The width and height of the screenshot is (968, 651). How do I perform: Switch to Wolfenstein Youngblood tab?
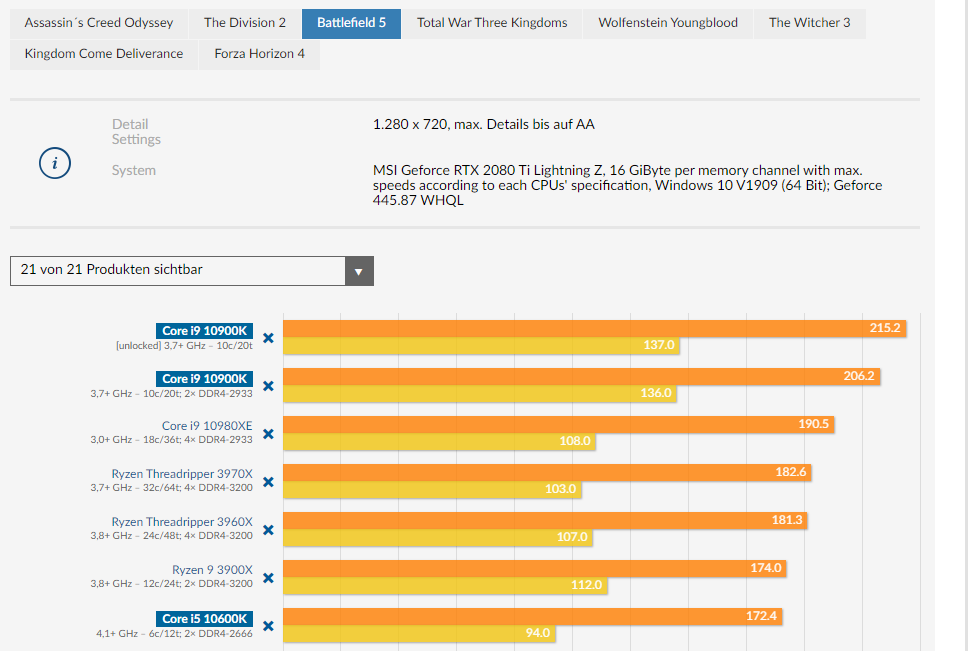[x=668, y=23]
